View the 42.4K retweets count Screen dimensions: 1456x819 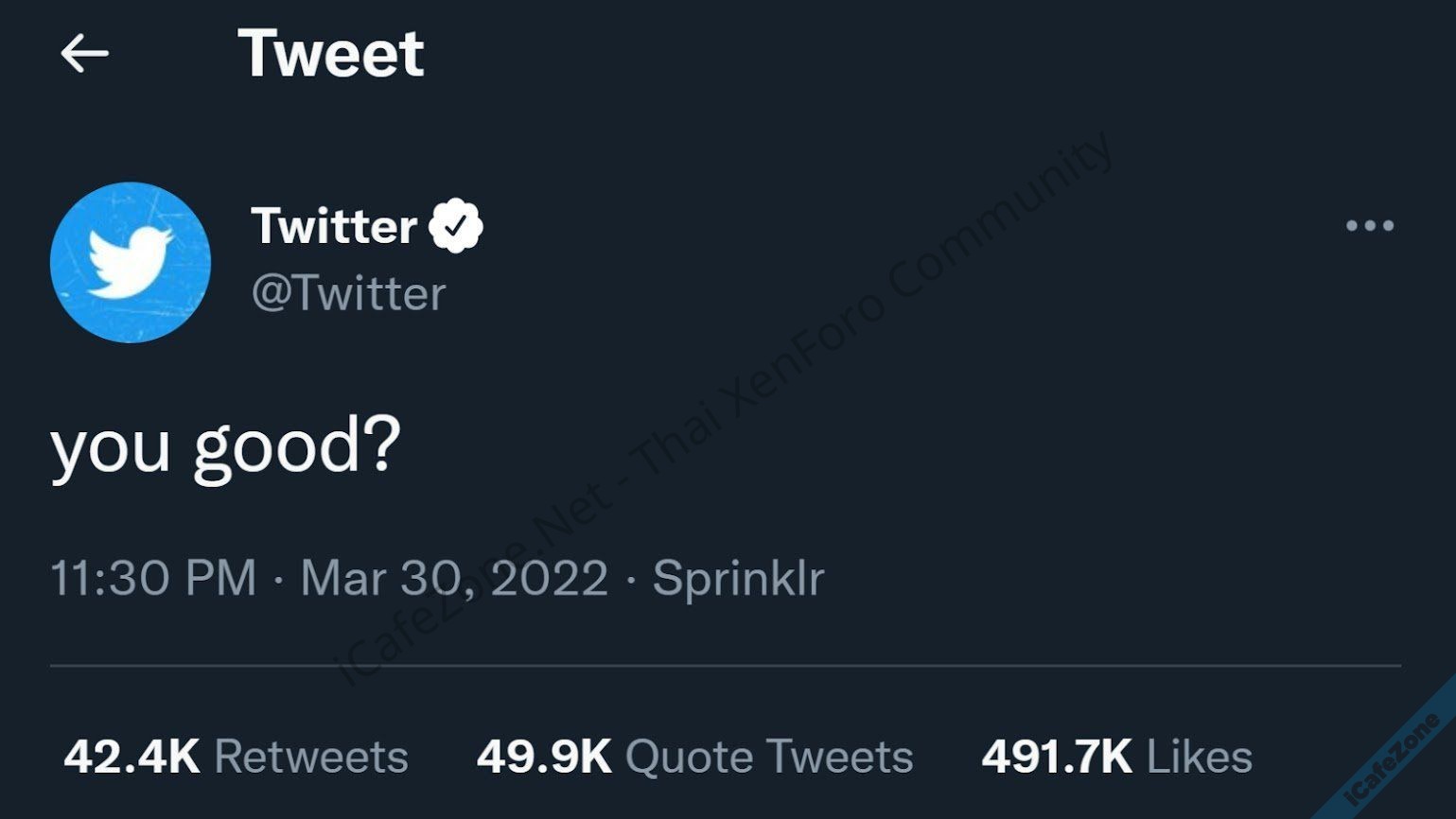[x=132, y=757]
